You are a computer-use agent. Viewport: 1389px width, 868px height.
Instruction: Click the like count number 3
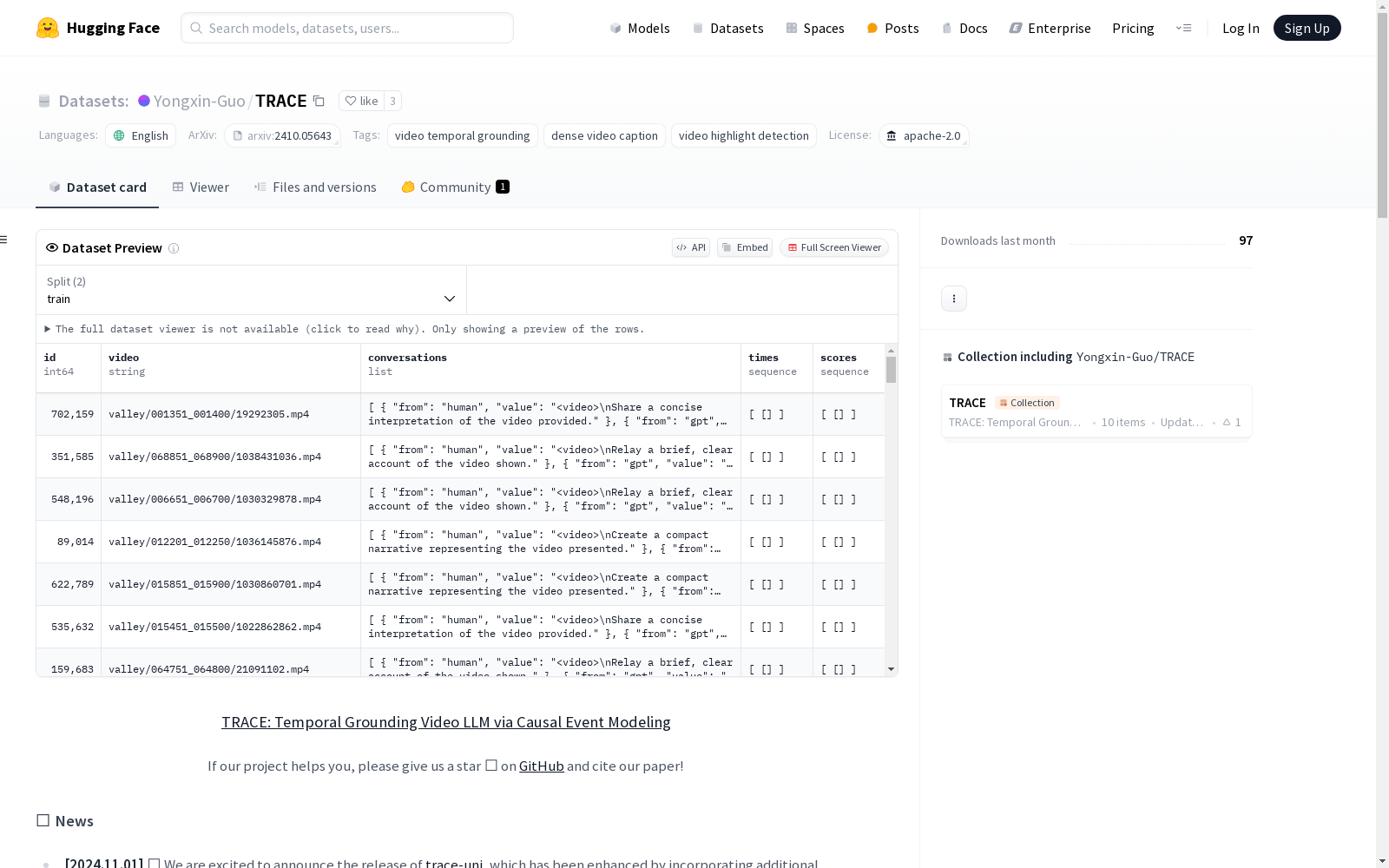pyautogui.click(x=392, y=101)
